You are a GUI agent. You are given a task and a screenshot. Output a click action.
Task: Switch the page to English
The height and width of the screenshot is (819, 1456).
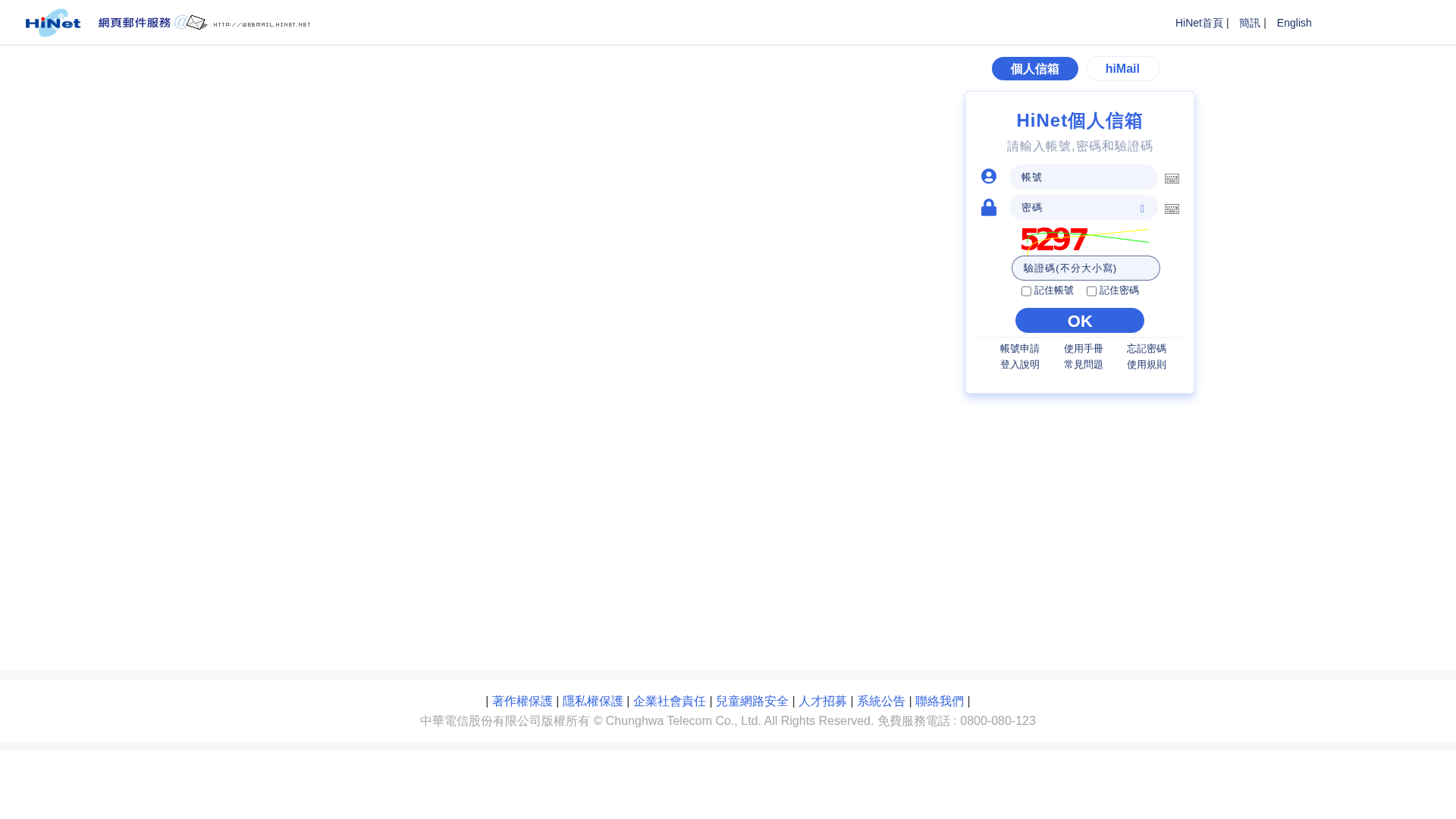point(1294,23)
